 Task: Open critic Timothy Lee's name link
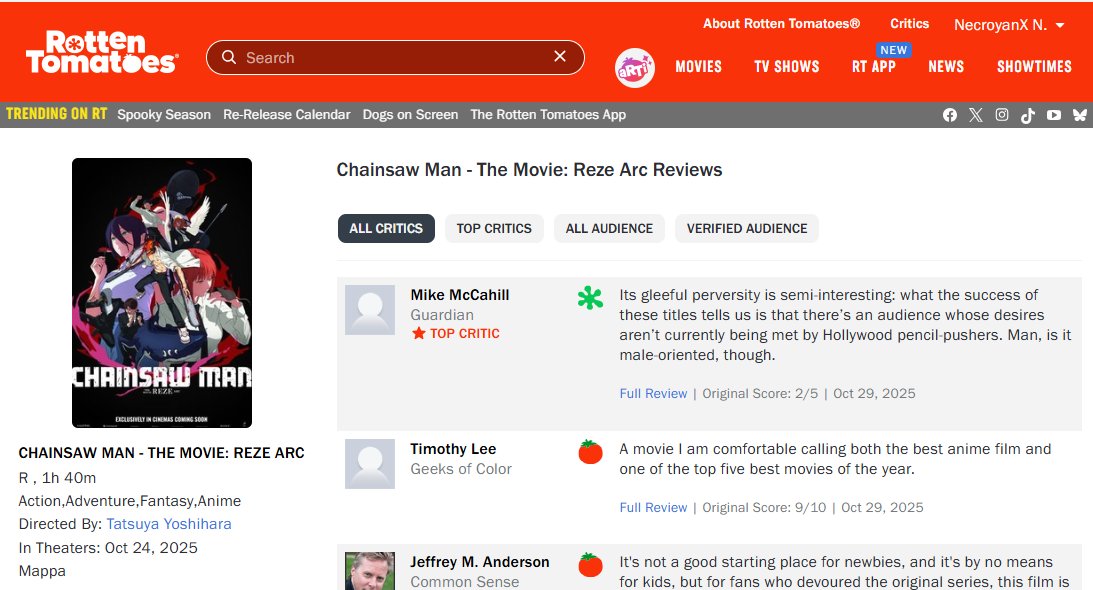click(453, 449)
